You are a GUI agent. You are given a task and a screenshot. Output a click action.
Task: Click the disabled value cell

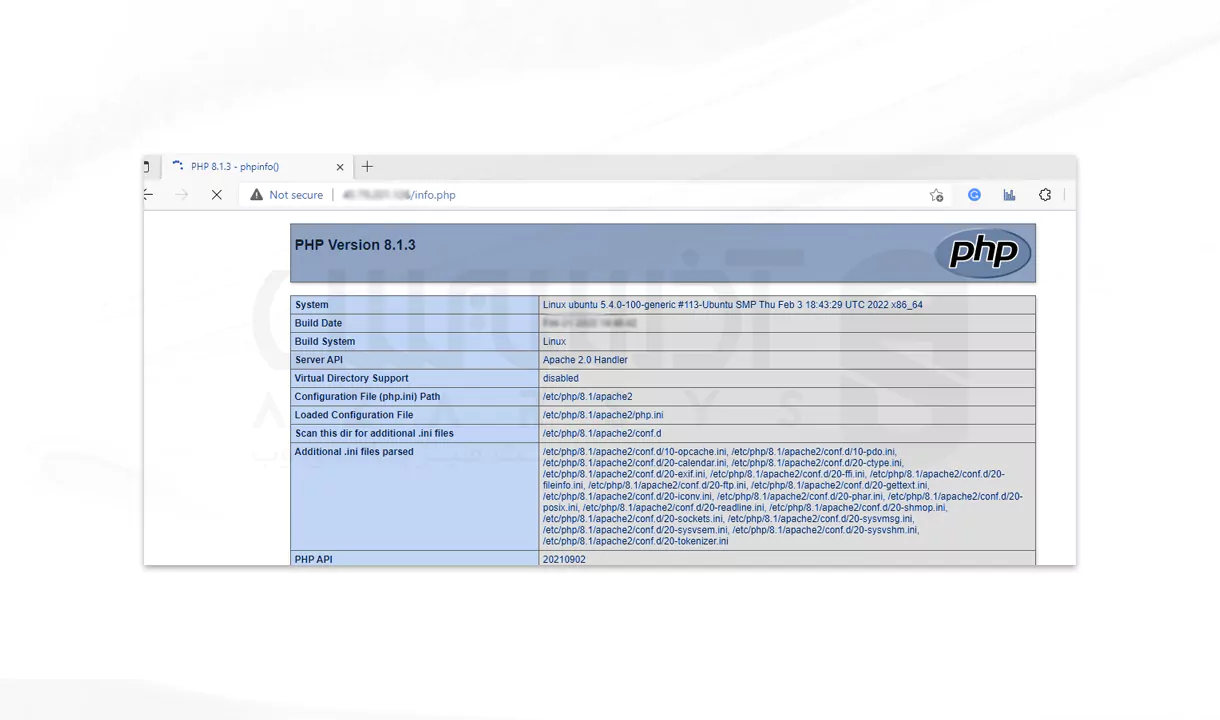[787, 378]
